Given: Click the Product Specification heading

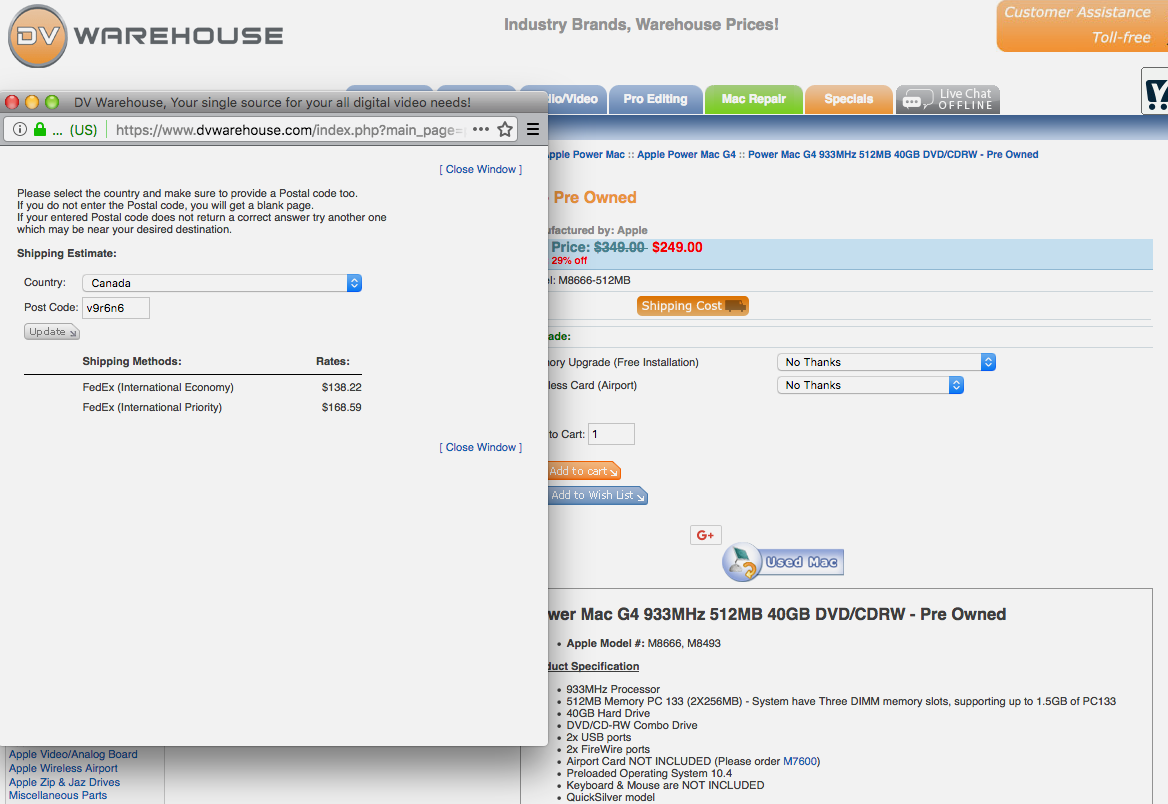Looking at the screenshot, I should [x=594, y=666].
